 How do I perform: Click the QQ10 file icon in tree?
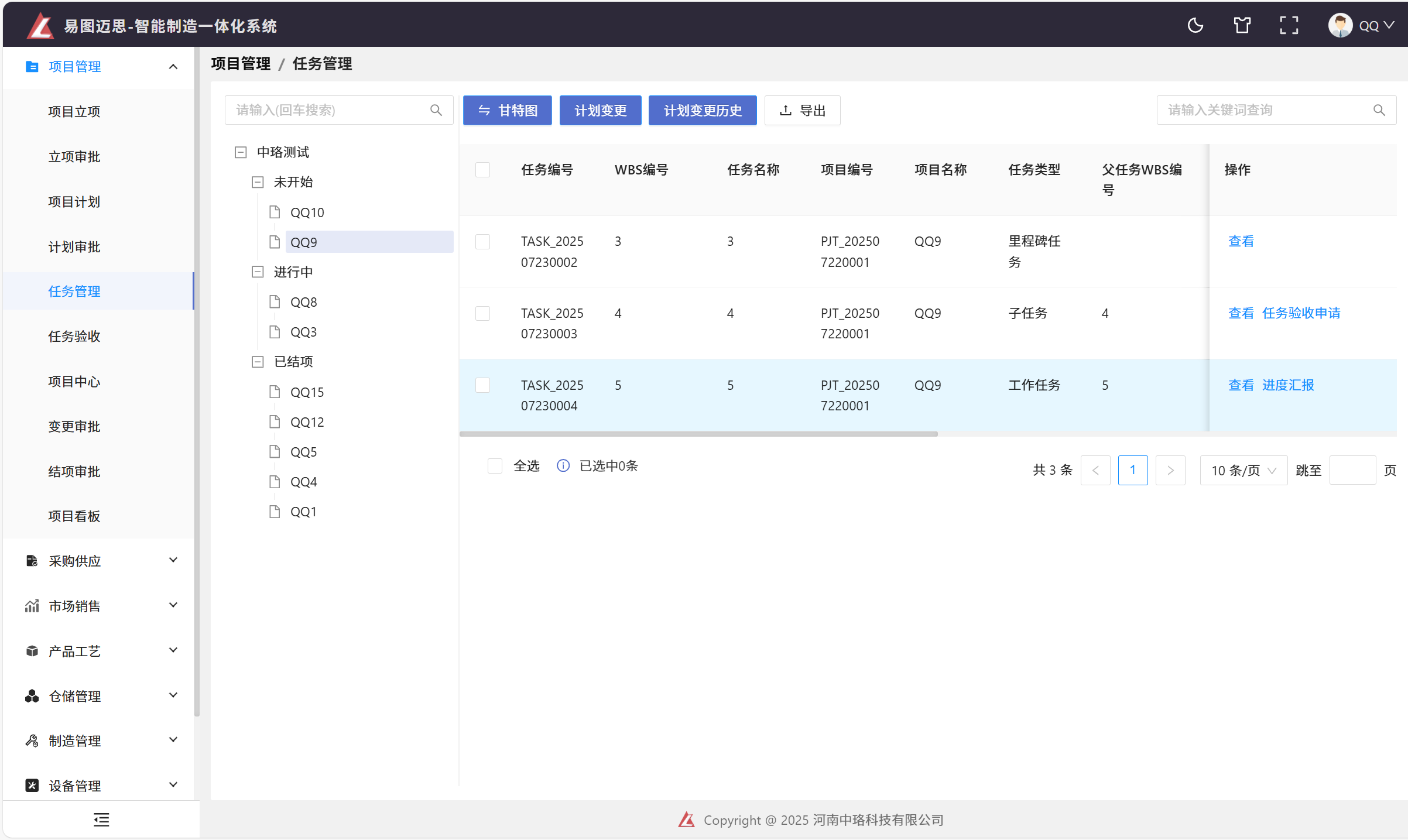(275, 212)
